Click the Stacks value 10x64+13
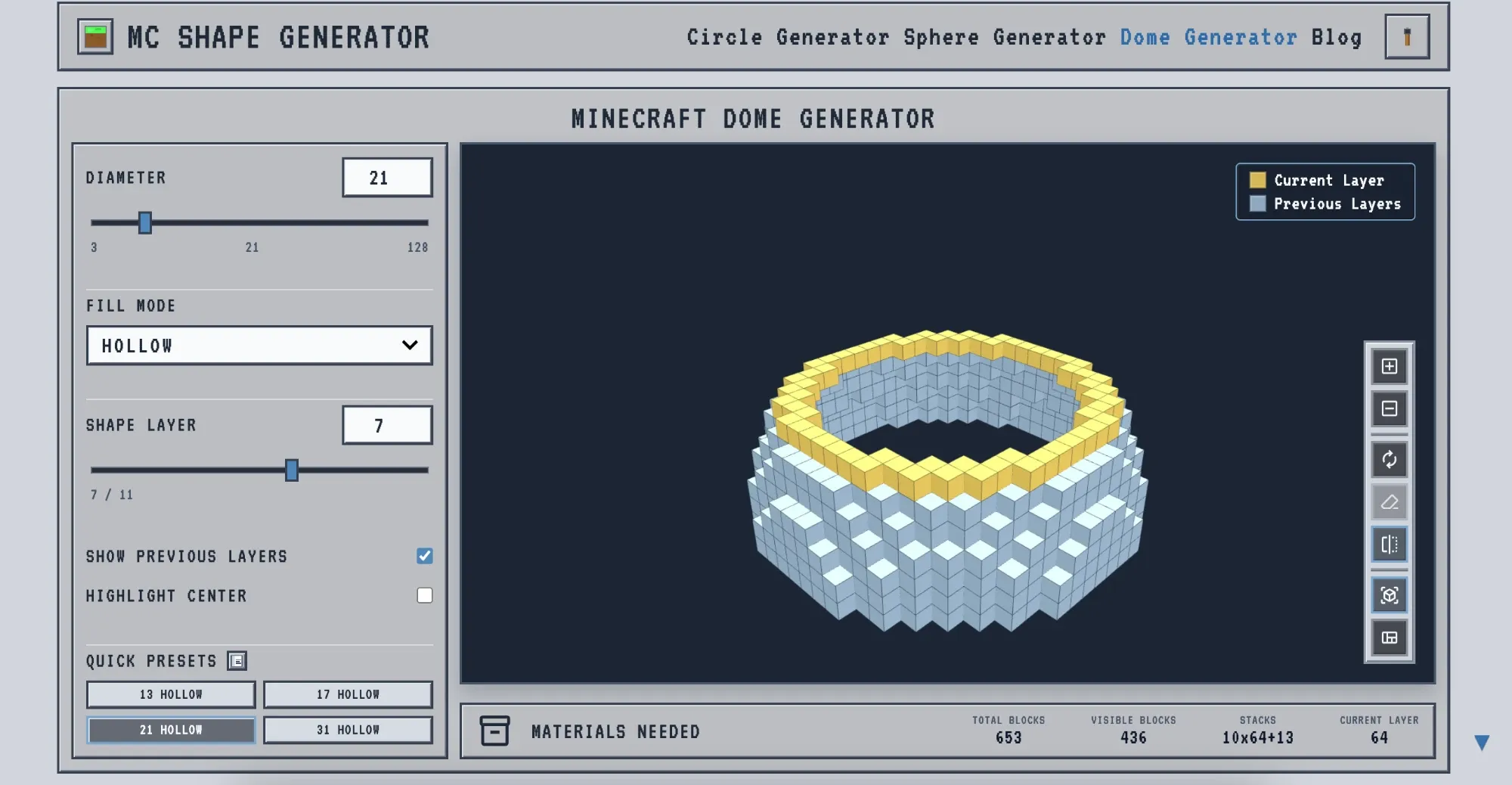This screenshot has height=785, width=1512. coord(1258,737)
